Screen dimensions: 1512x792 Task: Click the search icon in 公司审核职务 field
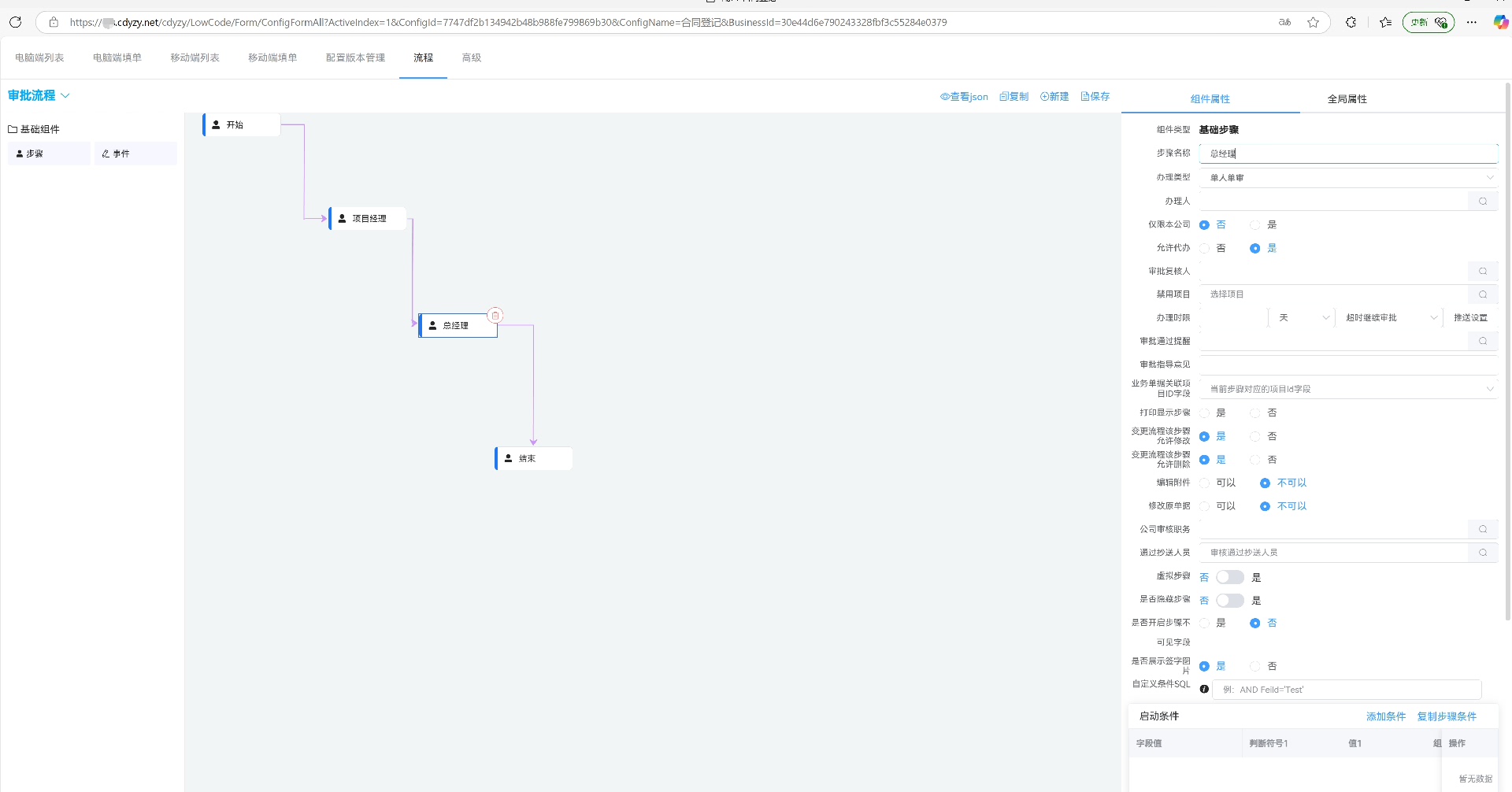[x=1482, y=529]
